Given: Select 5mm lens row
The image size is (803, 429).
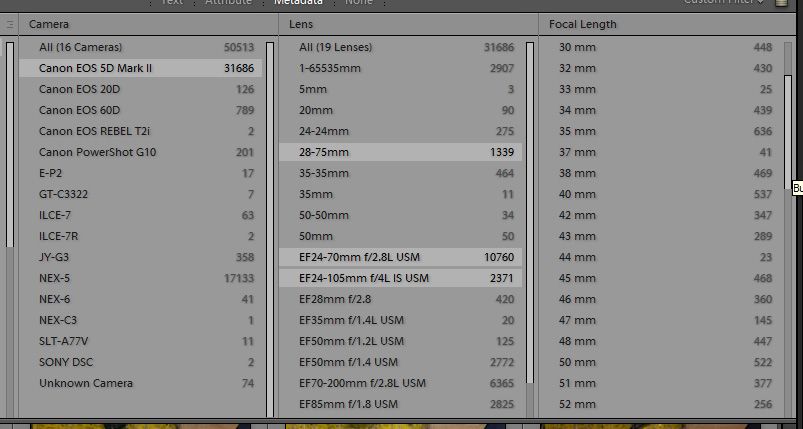Looking at the screenshot, I should click(x=400, y=89).
